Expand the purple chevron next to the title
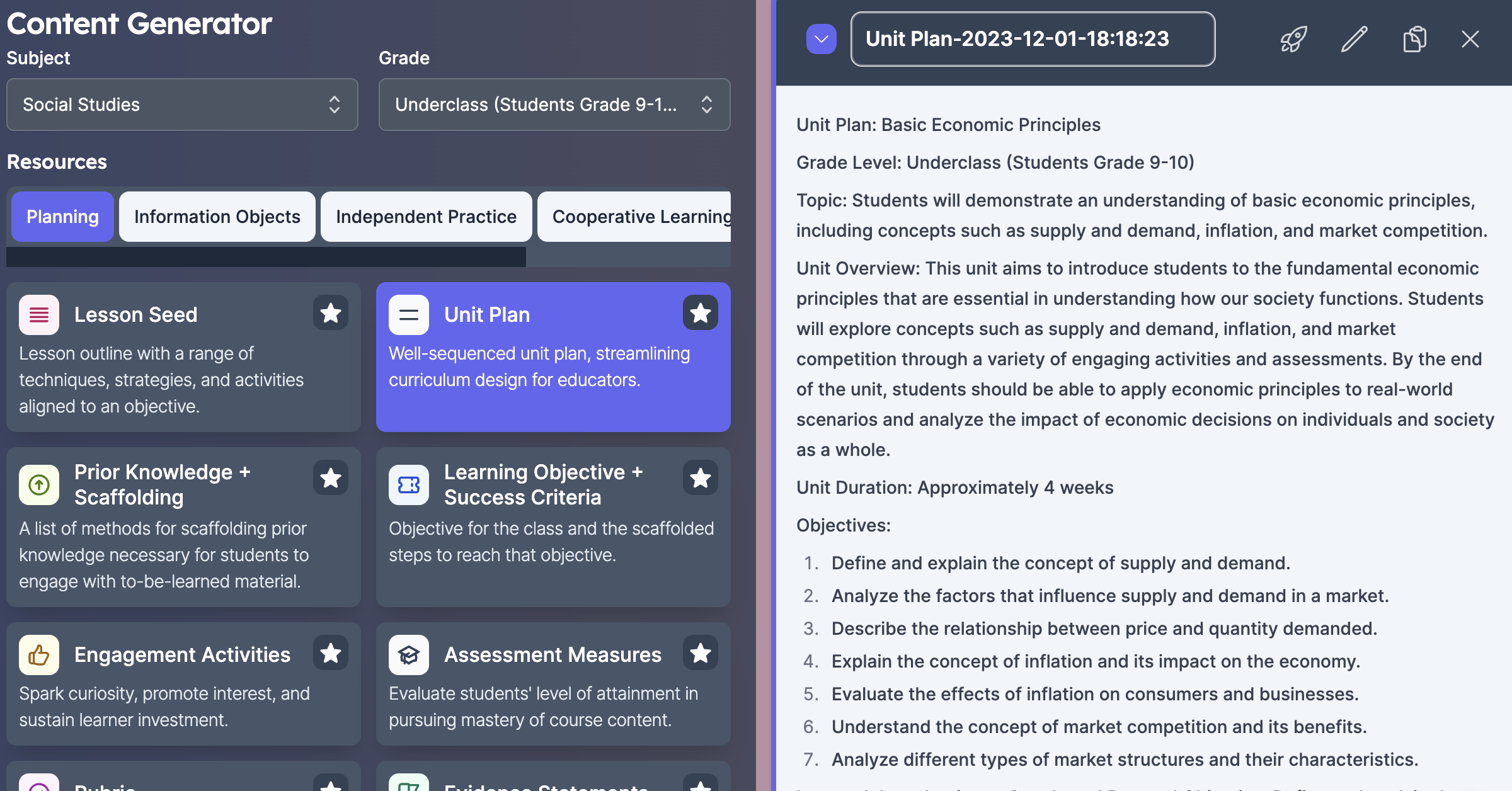1512x791 pixels. [x=822, y=39]
